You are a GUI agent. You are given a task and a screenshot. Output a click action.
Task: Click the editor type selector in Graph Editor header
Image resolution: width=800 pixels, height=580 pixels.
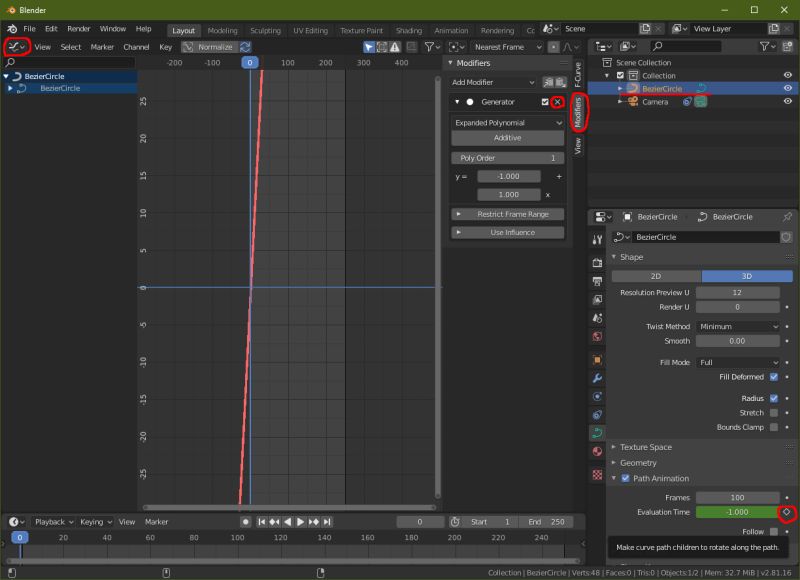pos(14,46)
